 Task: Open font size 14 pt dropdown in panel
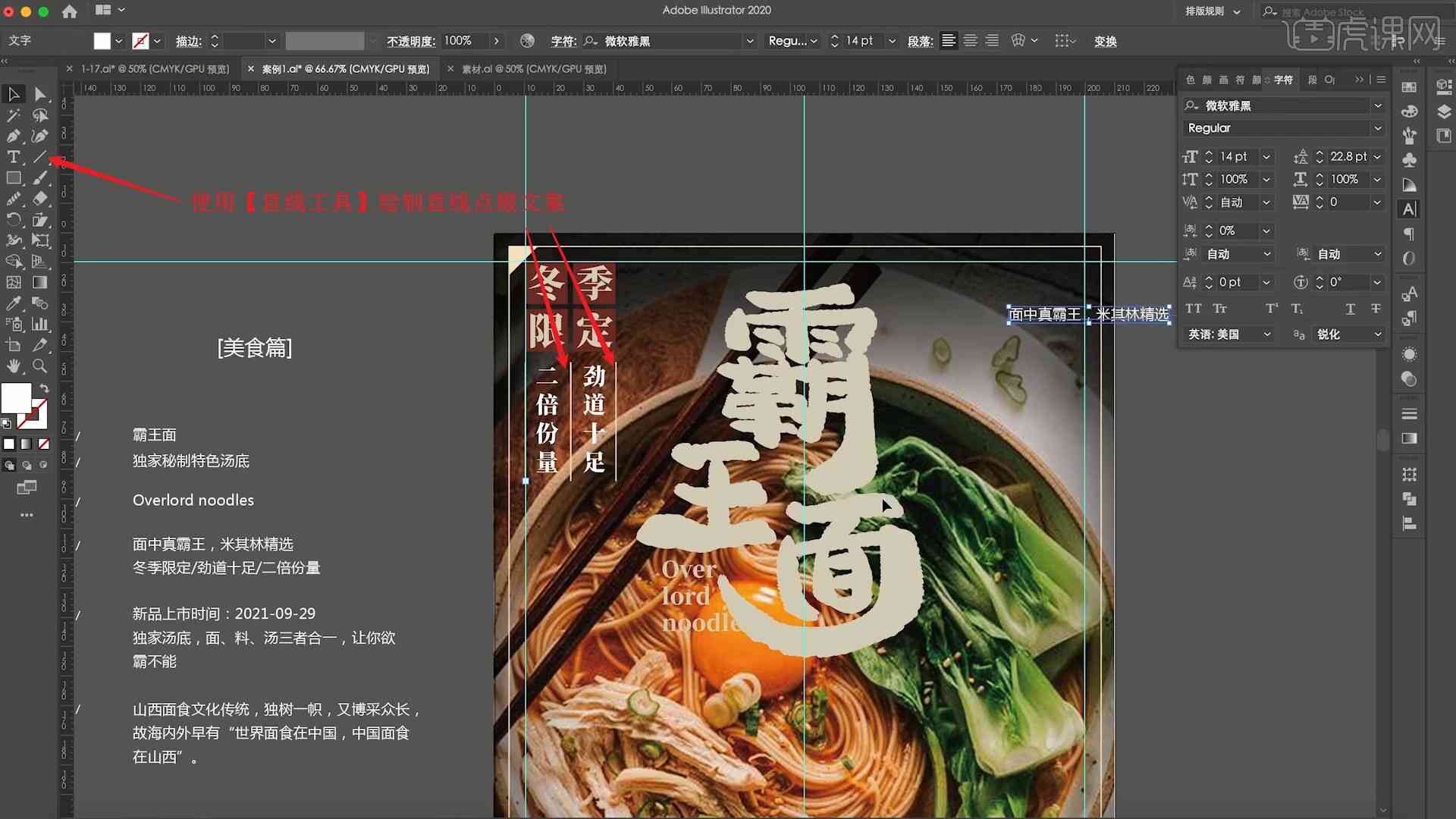[x=1266, y=157]
